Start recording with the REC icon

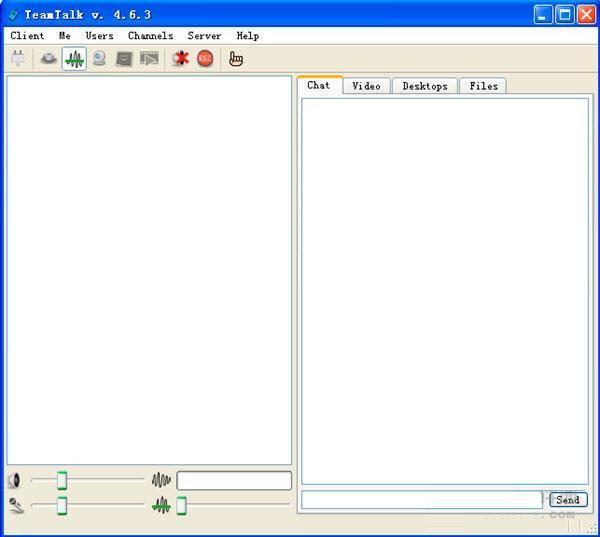[205, 59]
